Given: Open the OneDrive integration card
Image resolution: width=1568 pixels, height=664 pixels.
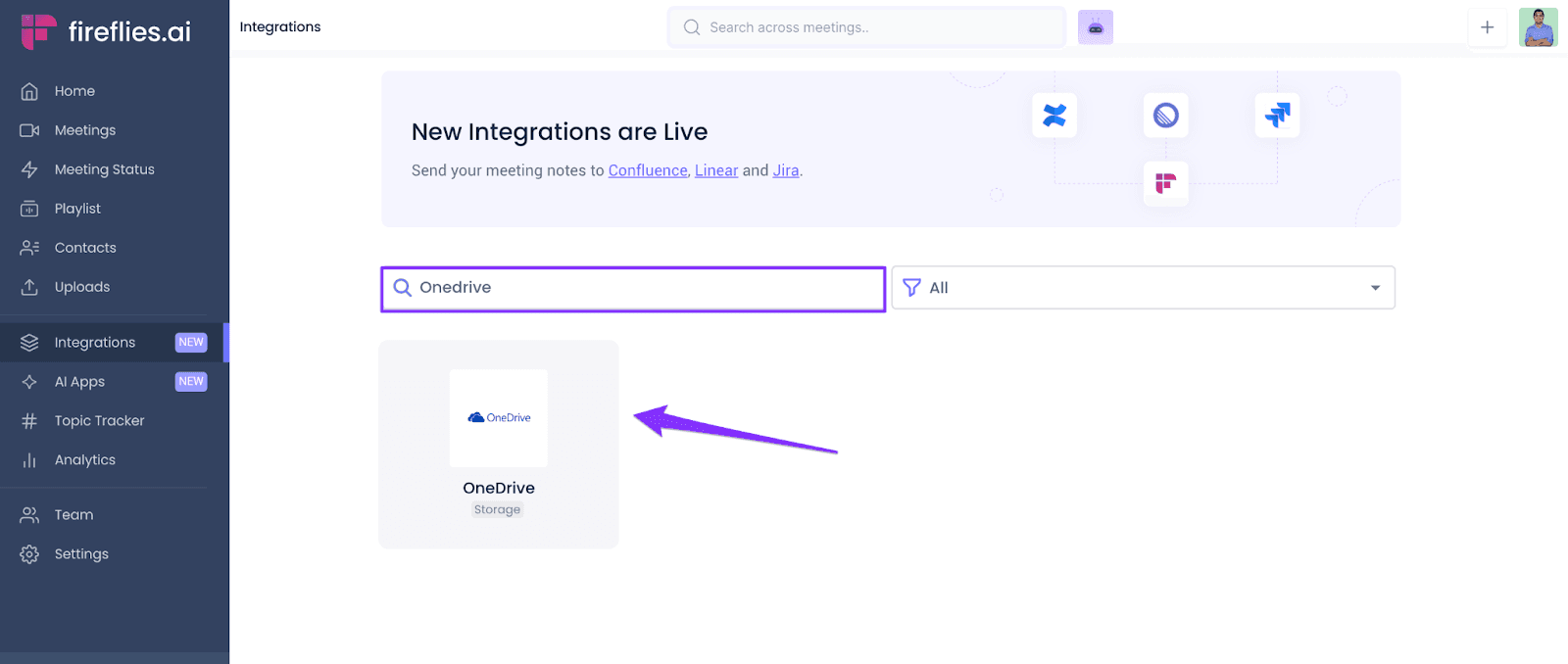Looking at the screenshot, I should (x=499, y=445).
